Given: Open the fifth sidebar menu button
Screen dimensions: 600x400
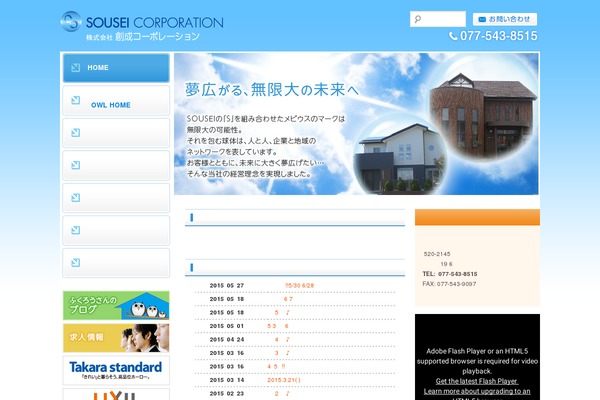Looking at the screenshot, I should 116,198.
